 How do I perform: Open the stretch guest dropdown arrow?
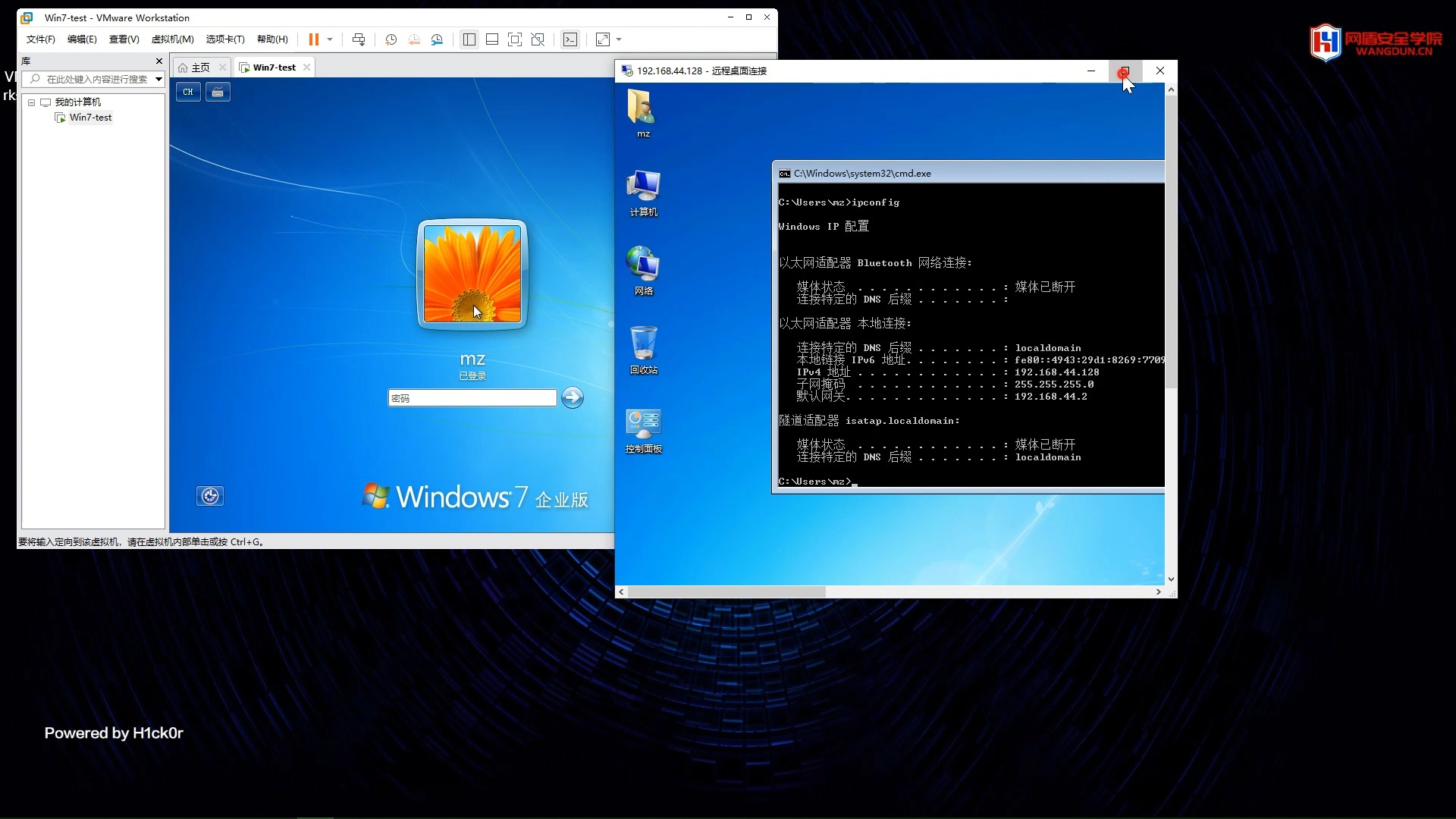click(620, 39)
